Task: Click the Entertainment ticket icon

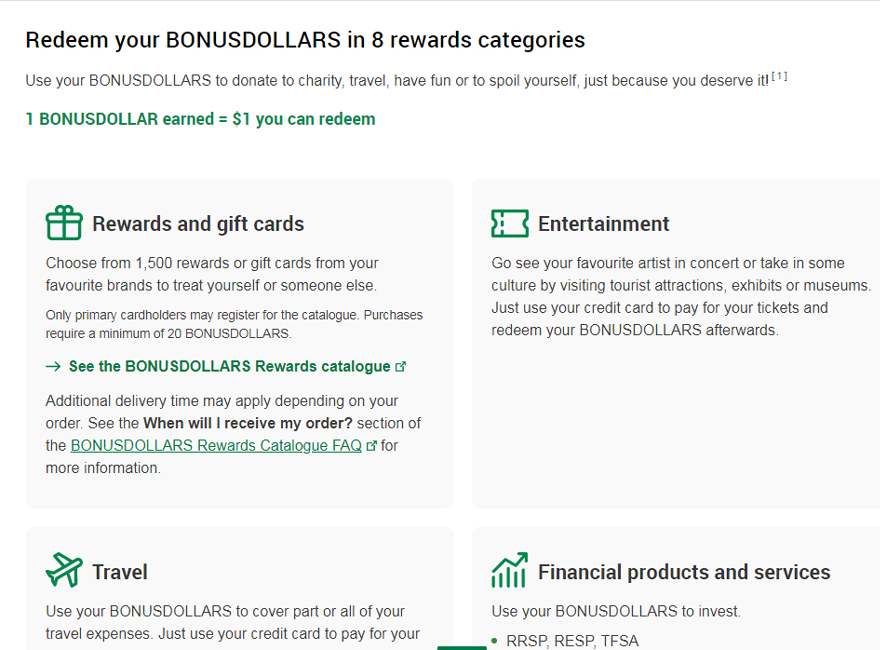Action: click(x=509, y=223)
